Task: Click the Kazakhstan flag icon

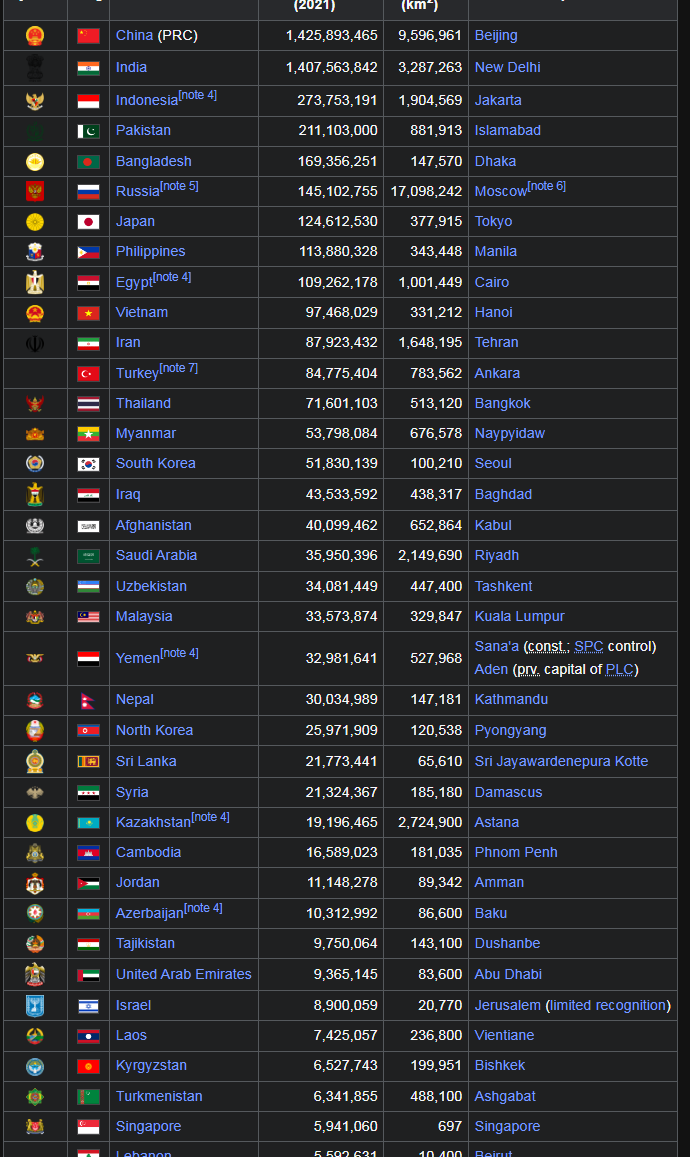Action: (x=88, y=823)
